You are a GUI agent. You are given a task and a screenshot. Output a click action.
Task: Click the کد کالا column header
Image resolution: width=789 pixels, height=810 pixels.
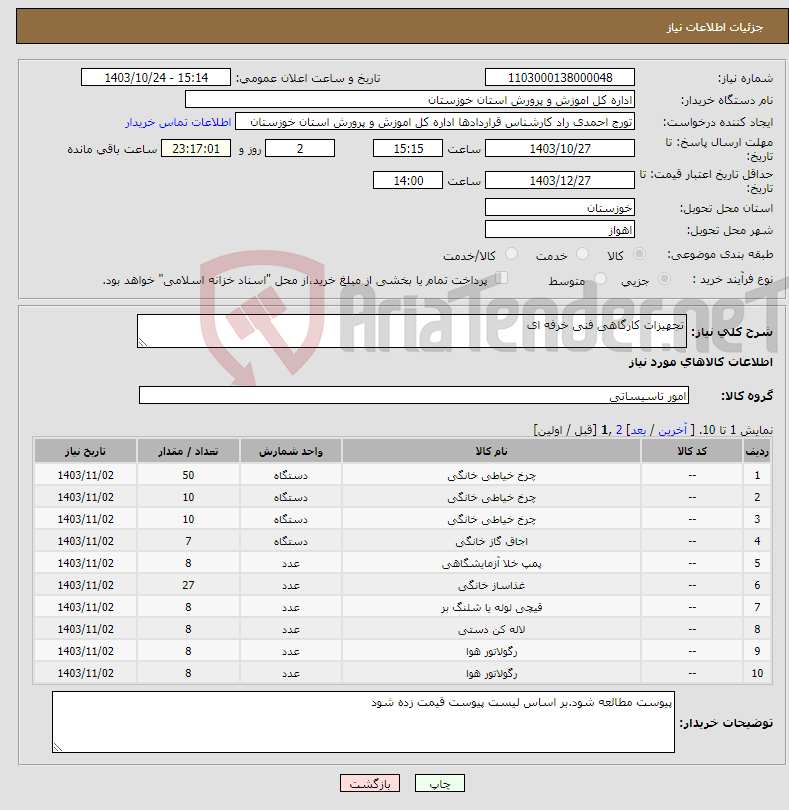click(692, 451)
